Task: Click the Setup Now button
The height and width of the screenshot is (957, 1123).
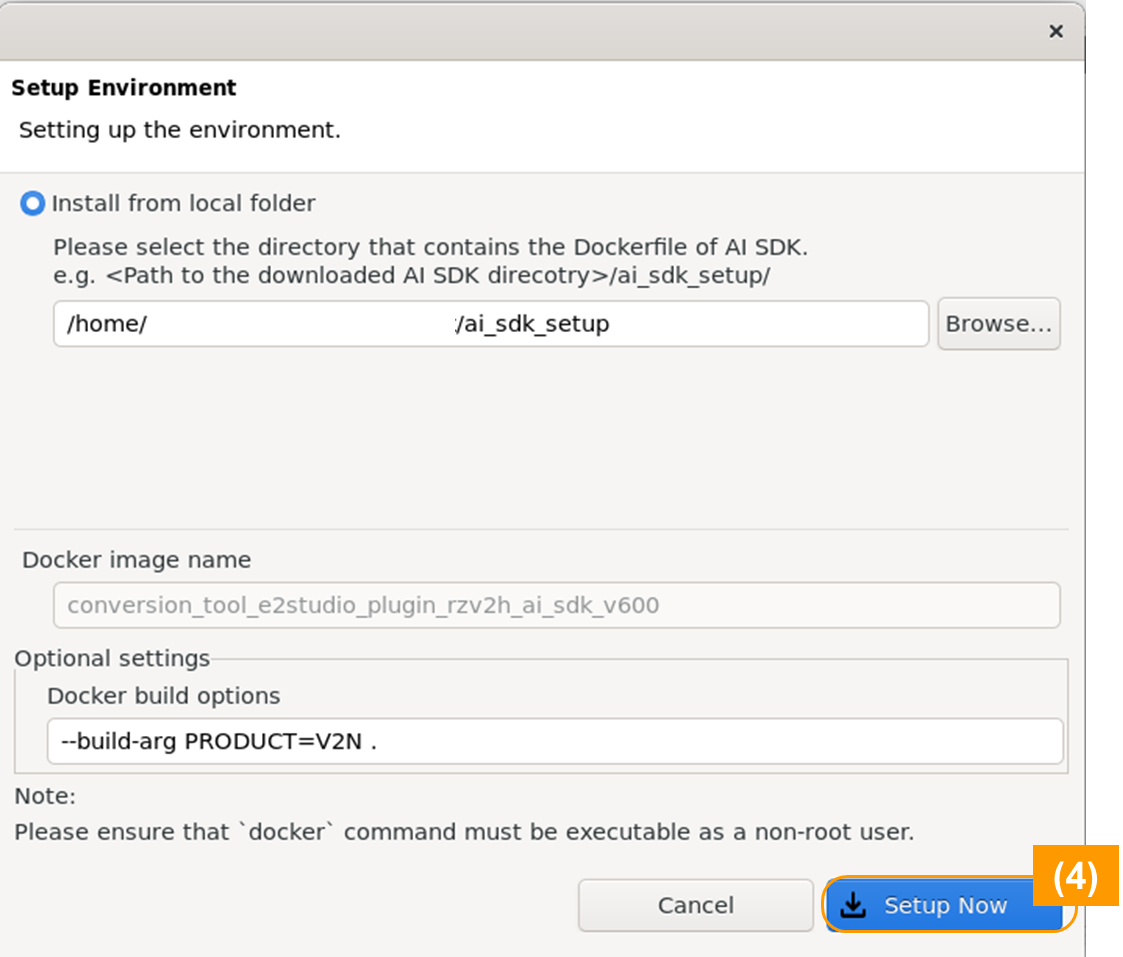Action: click(x=943, y=905)
